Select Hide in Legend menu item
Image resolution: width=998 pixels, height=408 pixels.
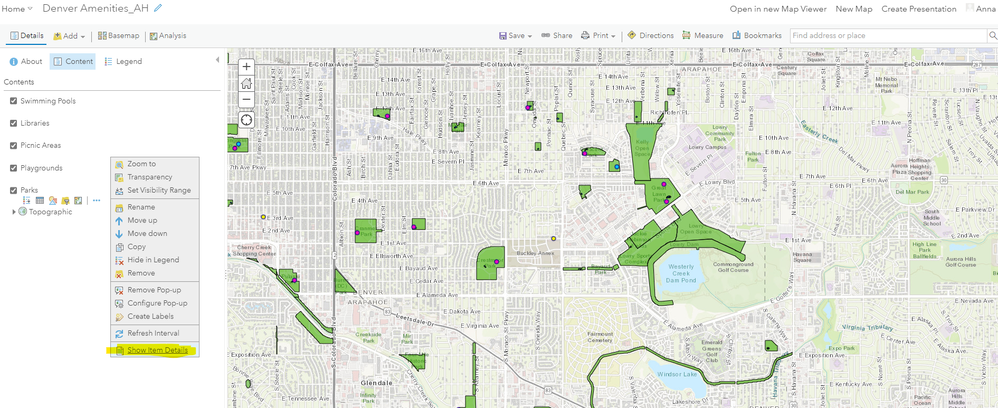tap(153, 260)
